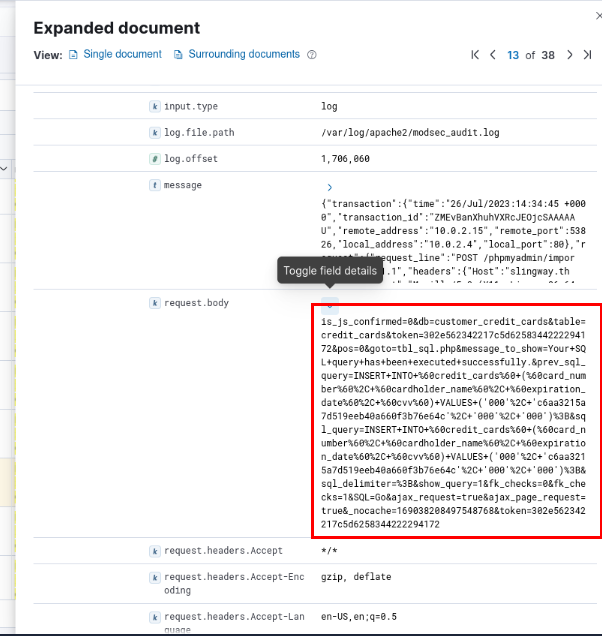Click log.offset number field icon
The height and width of the screenshot is (636, 602).
[x=155, y=159]
